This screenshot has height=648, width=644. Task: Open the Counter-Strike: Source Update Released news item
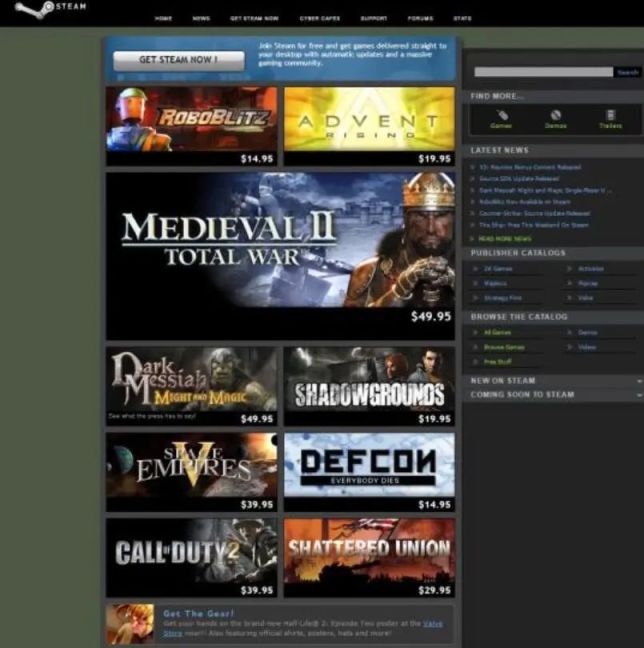(x=534, y=214)
